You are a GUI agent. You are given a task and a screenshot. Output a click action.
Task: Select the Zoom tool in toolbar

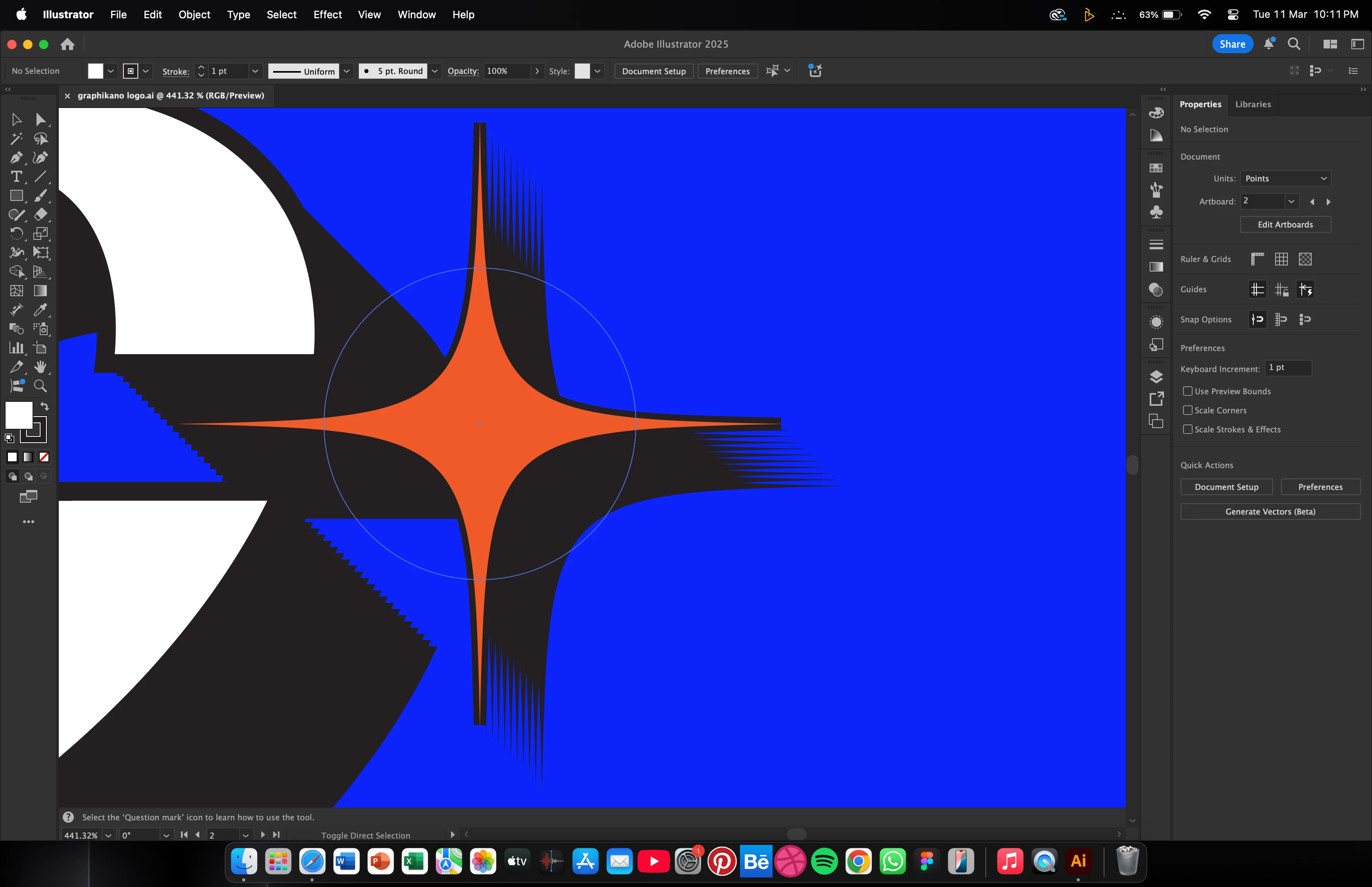(40, 386)
